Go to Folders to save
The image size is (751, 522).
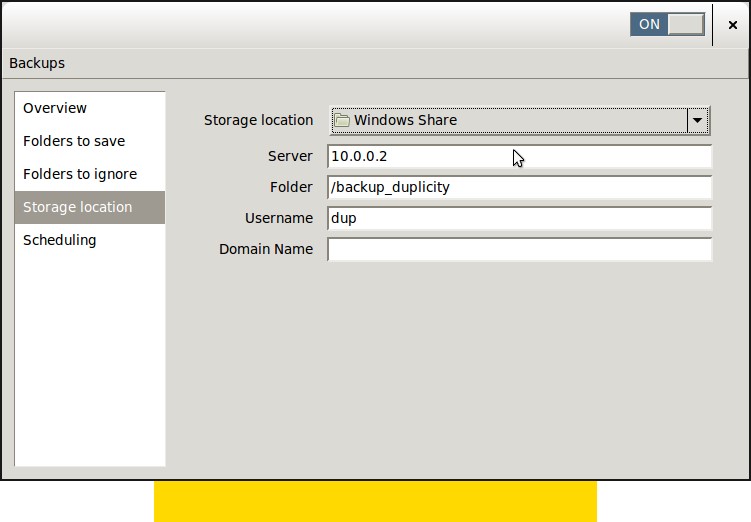74,141
